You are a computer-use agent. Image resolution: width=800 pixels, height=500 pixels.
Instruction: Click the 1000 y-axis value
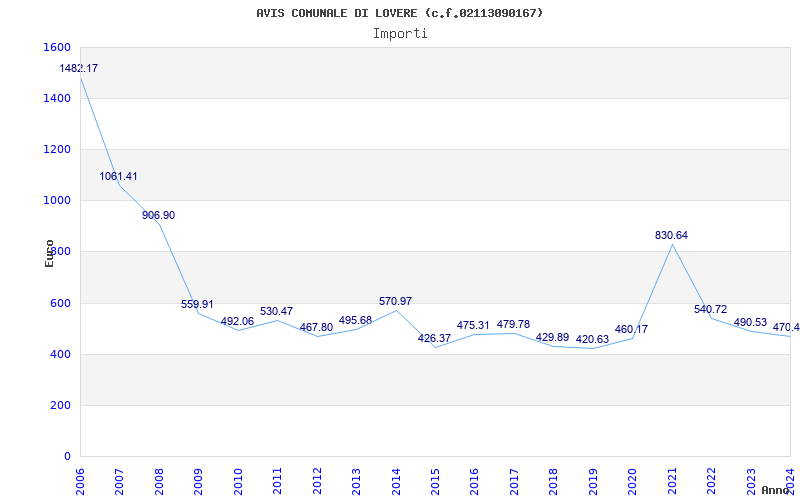[x=58, y=201]
